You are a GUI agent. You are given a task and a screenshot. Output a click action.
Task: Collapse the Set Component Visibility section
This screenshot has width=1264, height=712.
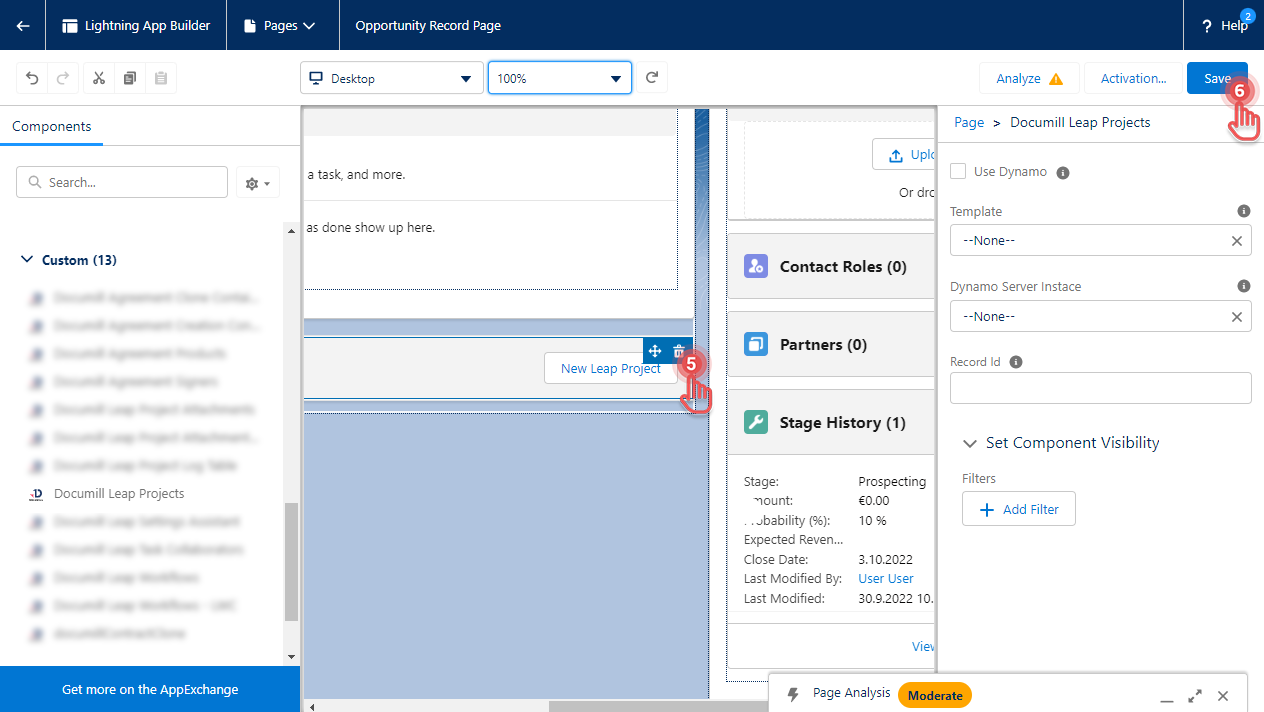click(969, 442)
